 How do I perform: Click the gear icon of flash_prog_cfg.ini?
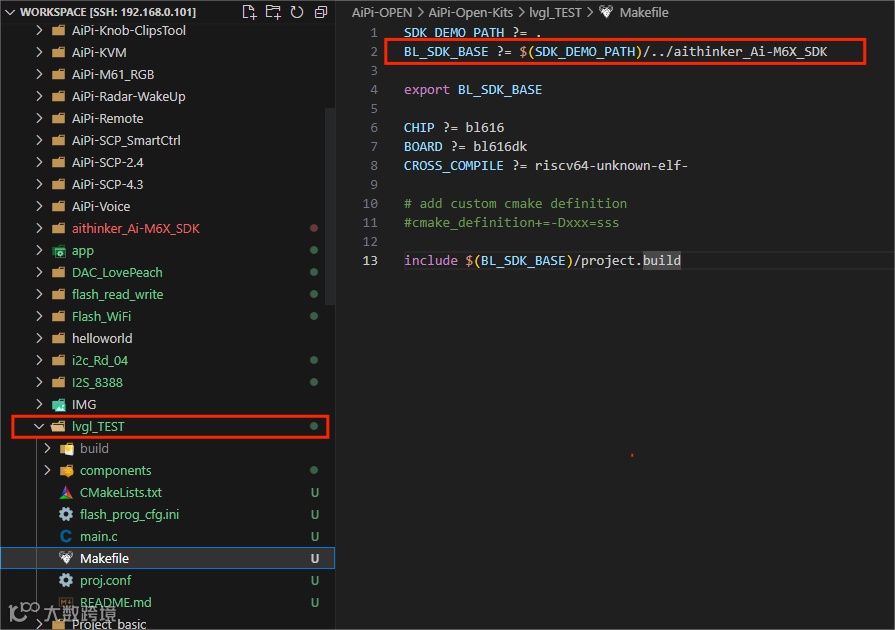click(x=66, y=514)
